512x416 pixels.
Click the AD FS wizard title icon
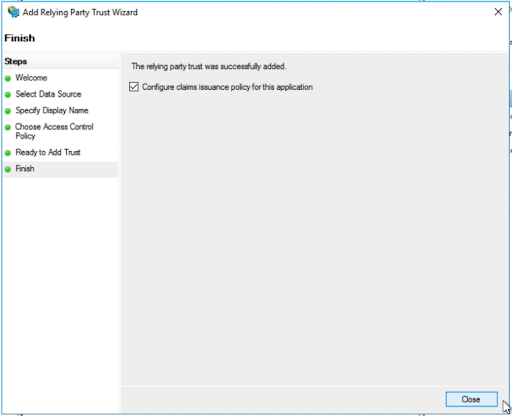[14, 12]
